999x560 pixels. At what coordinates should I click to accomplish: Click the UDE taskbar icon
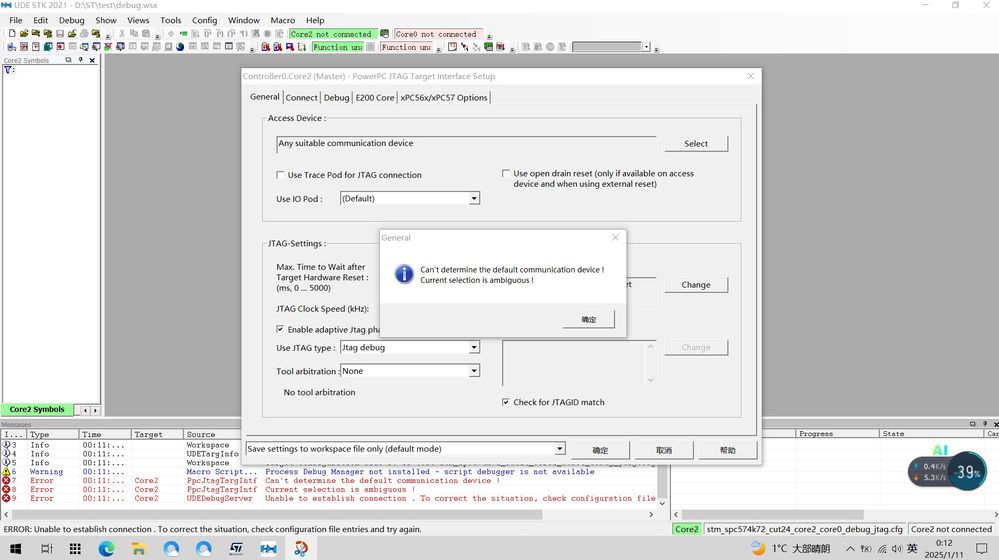point(268,548)
